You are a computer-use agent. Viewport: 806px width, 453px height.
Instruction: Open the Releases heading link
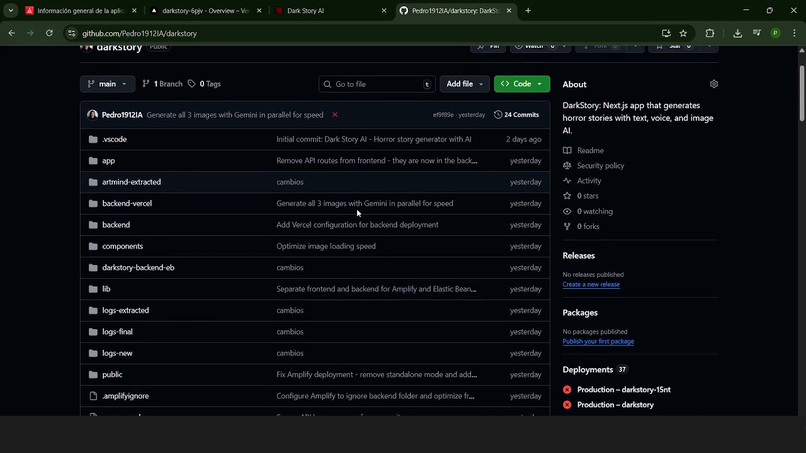tap(579, 256)
